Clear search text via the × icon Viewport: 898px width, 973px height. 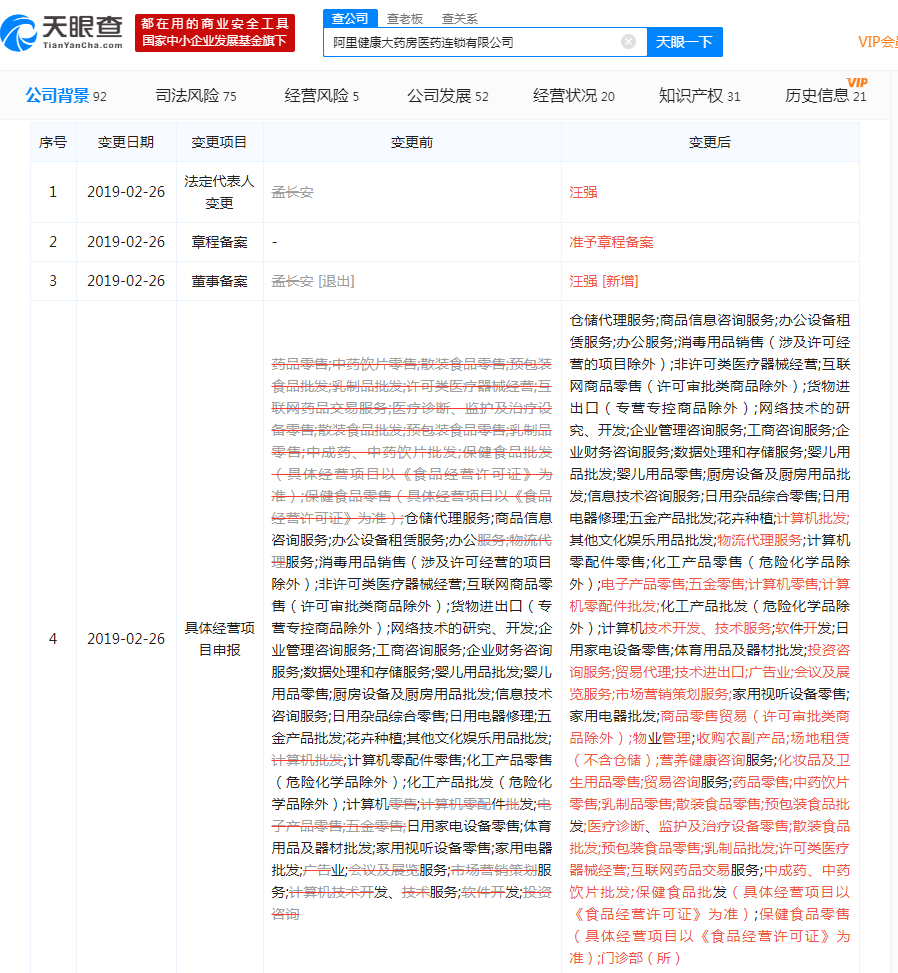[x=629, y=41]
